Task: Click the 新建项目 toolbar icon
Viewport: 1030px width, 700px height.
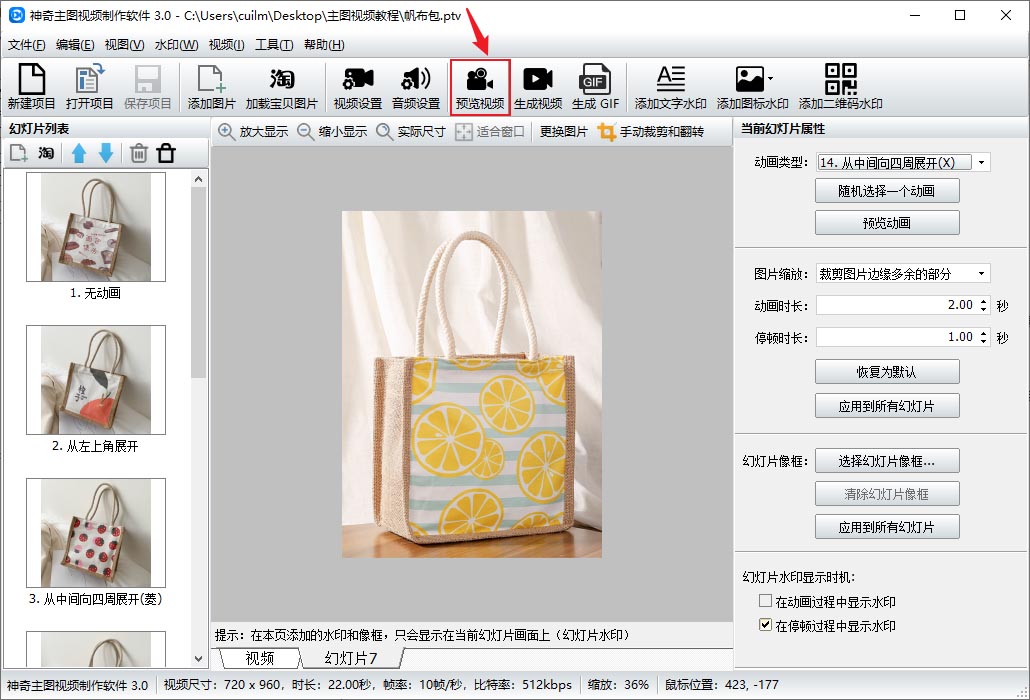Action: (x=32, y=86)
